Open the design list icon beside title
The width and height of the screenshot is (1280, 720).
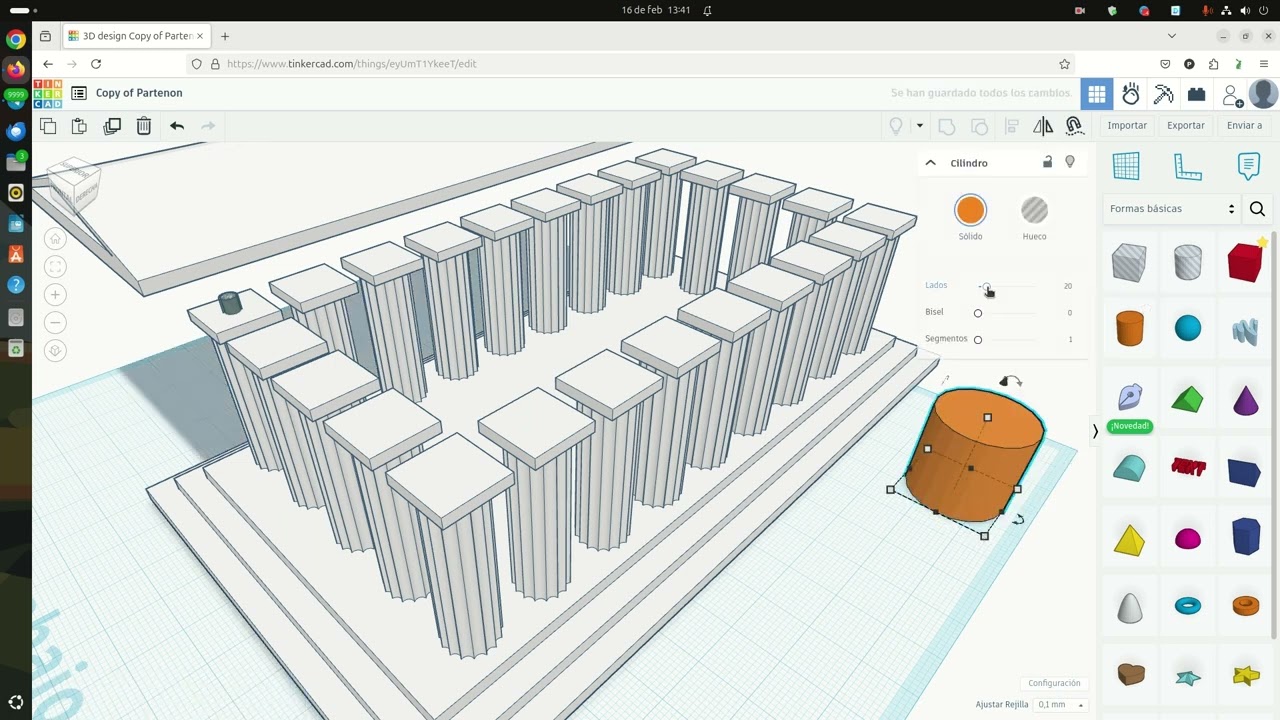click(79, 93)
